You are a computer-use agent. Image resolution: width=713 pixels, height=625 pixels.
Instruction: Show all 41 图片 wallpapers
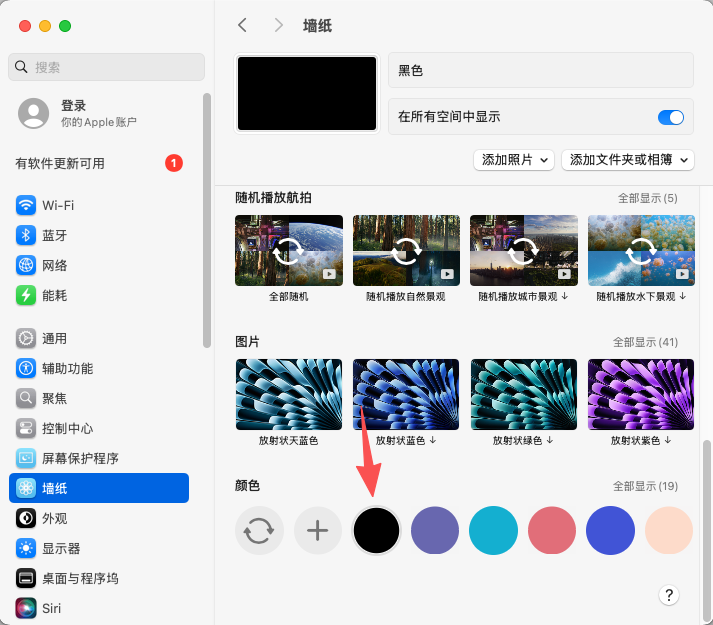[645, 342]
